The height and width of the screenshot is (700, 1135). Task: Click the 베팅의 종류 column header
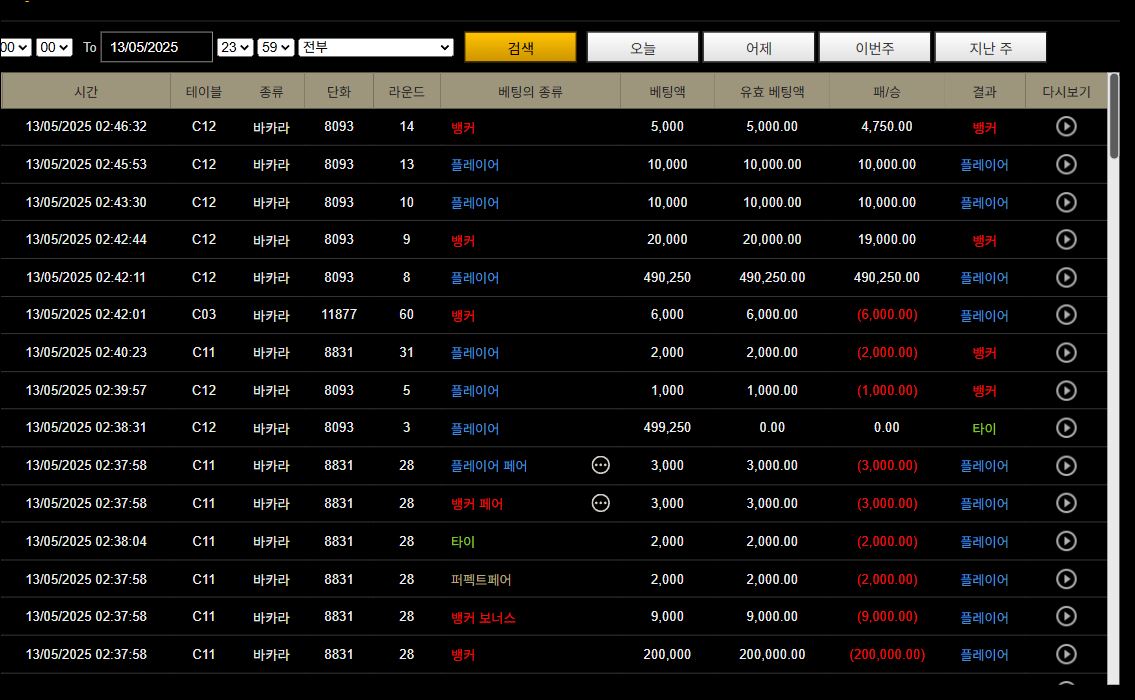pos(531,92)
